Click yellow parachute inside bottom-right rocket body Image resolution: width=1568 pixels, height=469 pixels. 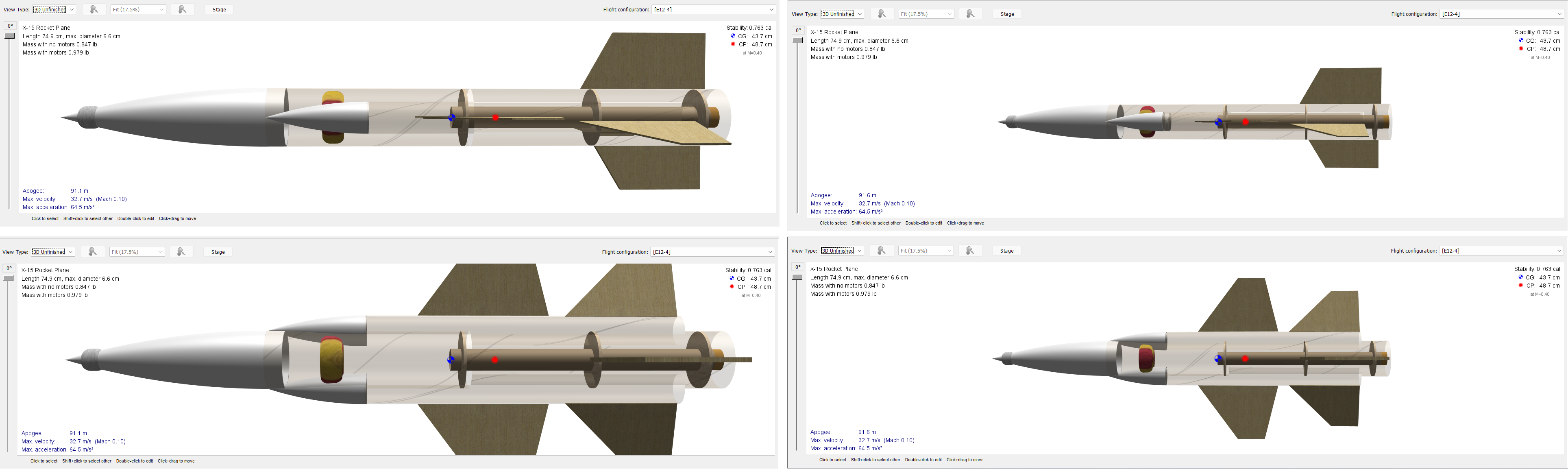click(1146, 359)
